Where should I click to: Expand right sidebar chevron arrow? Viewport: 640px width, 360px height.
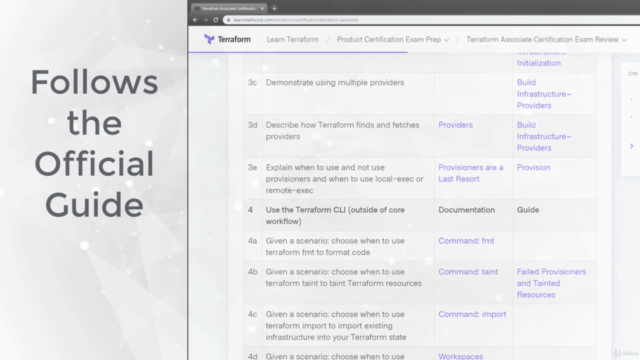point(631,146)
